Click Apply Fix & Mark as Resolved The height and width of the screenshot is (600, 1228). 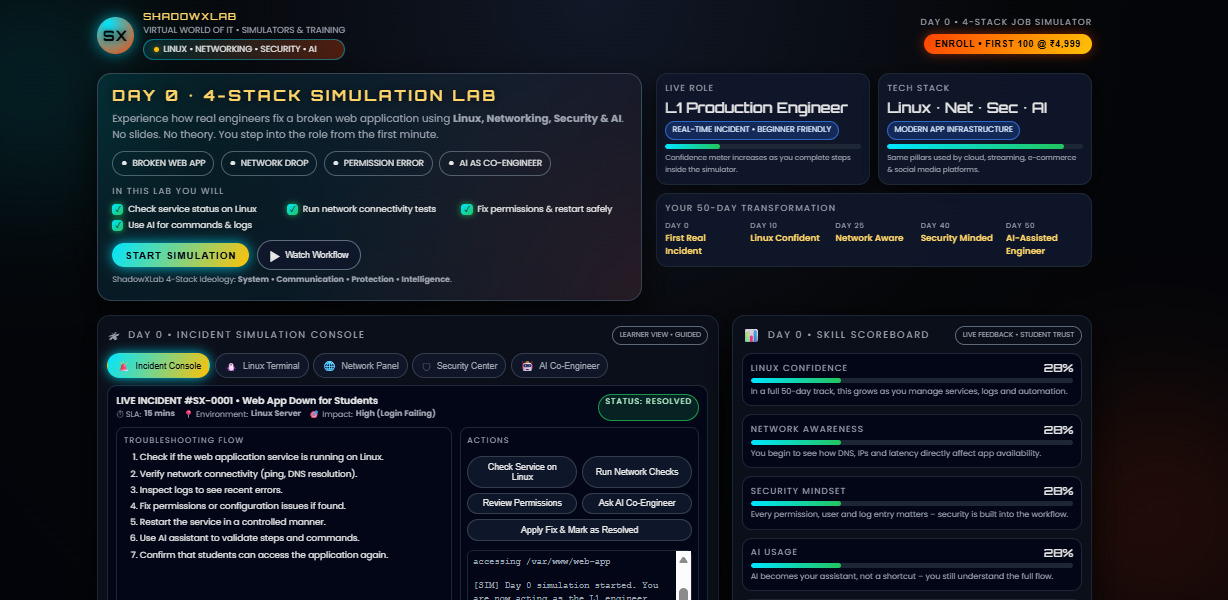578,528
